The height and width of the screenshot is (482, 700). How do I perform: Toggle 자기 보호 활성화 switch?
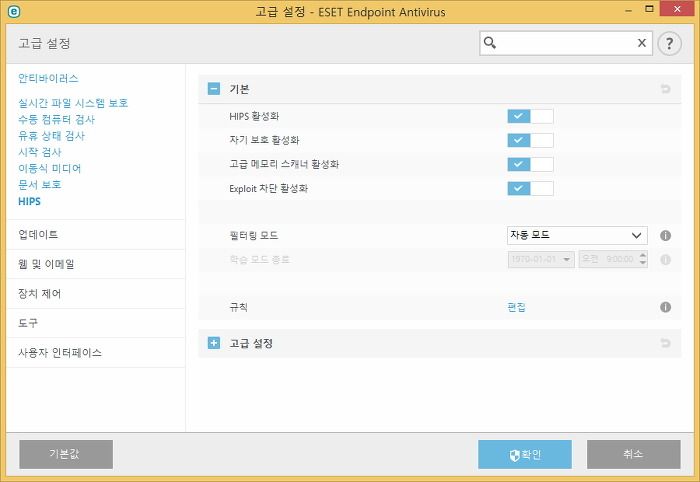(530, 140)
